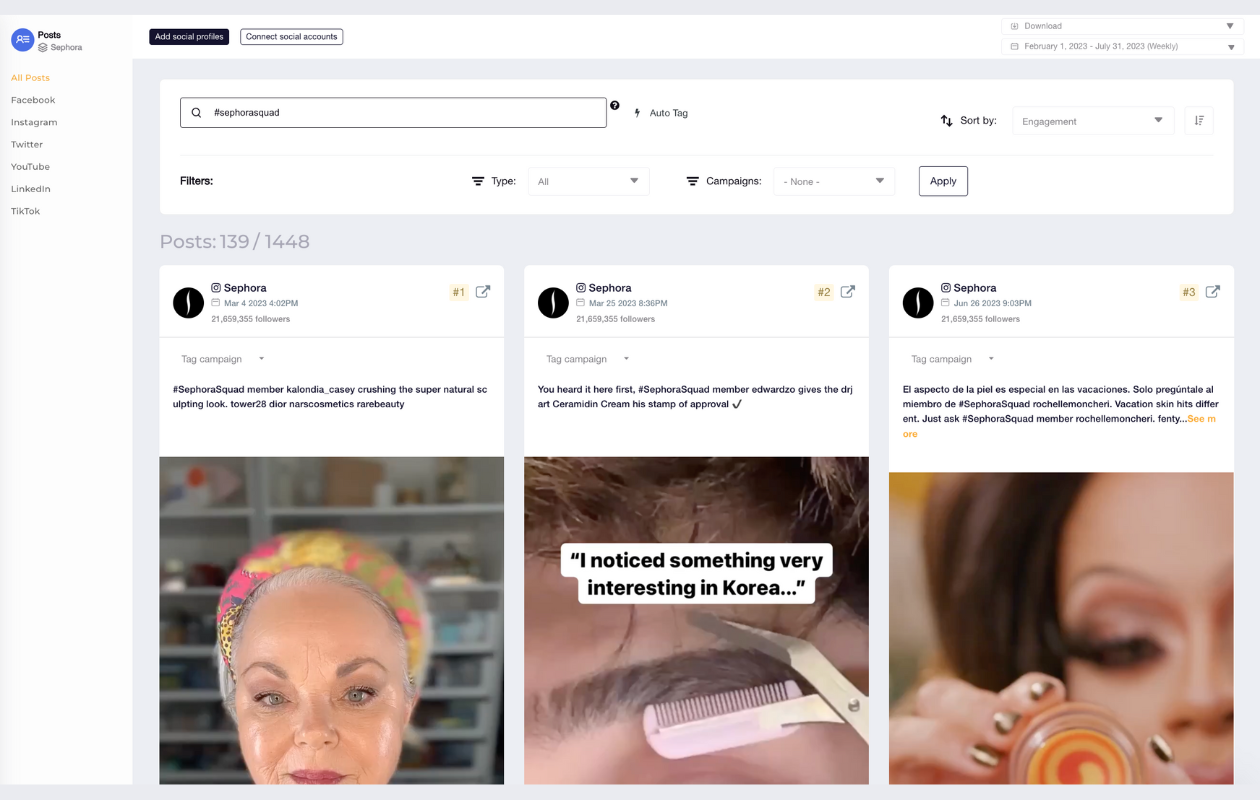
Task: Open the search help question mark icon
Action: click(614, 105)
